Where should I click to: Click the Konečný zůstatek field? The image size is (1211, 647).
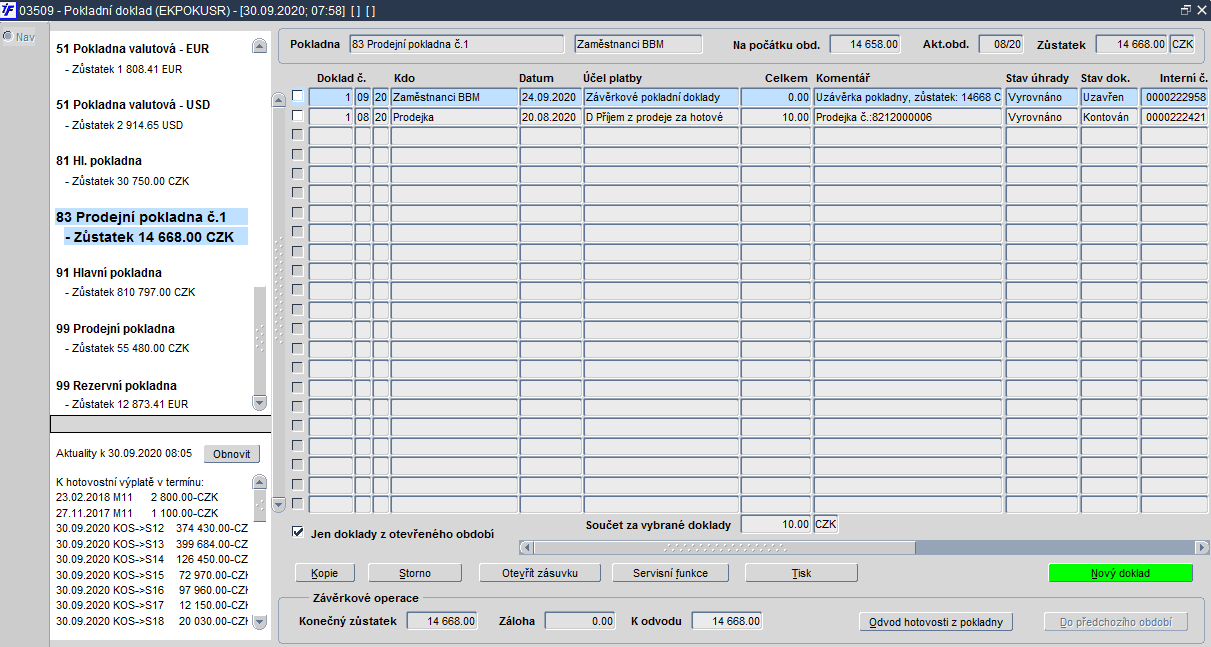442,621
